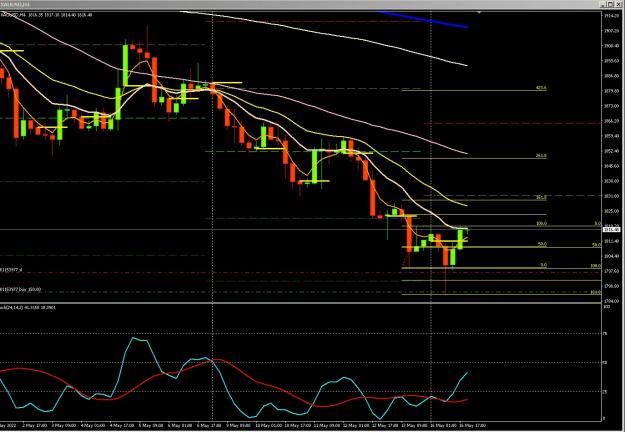Select the buy order line label
Image resolution: width=625 pixels, height=432 pixels.
[21, 289]
